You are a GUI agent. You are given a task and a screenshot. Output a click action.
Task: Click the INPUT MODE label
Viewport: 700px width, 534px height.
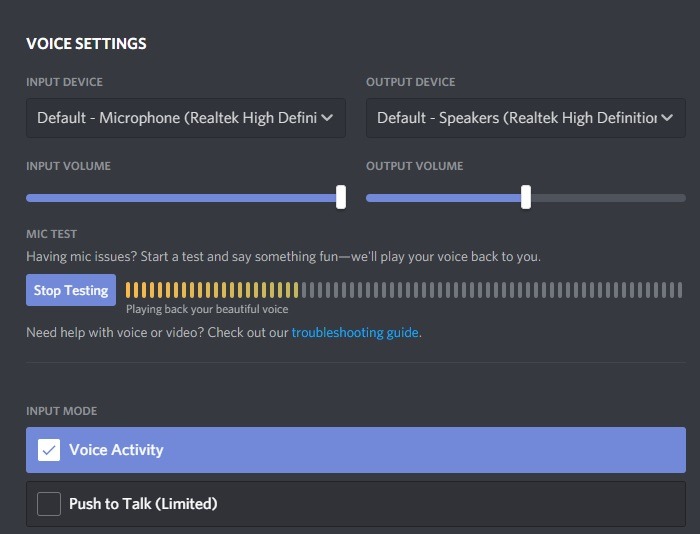(x=62, y=411)
